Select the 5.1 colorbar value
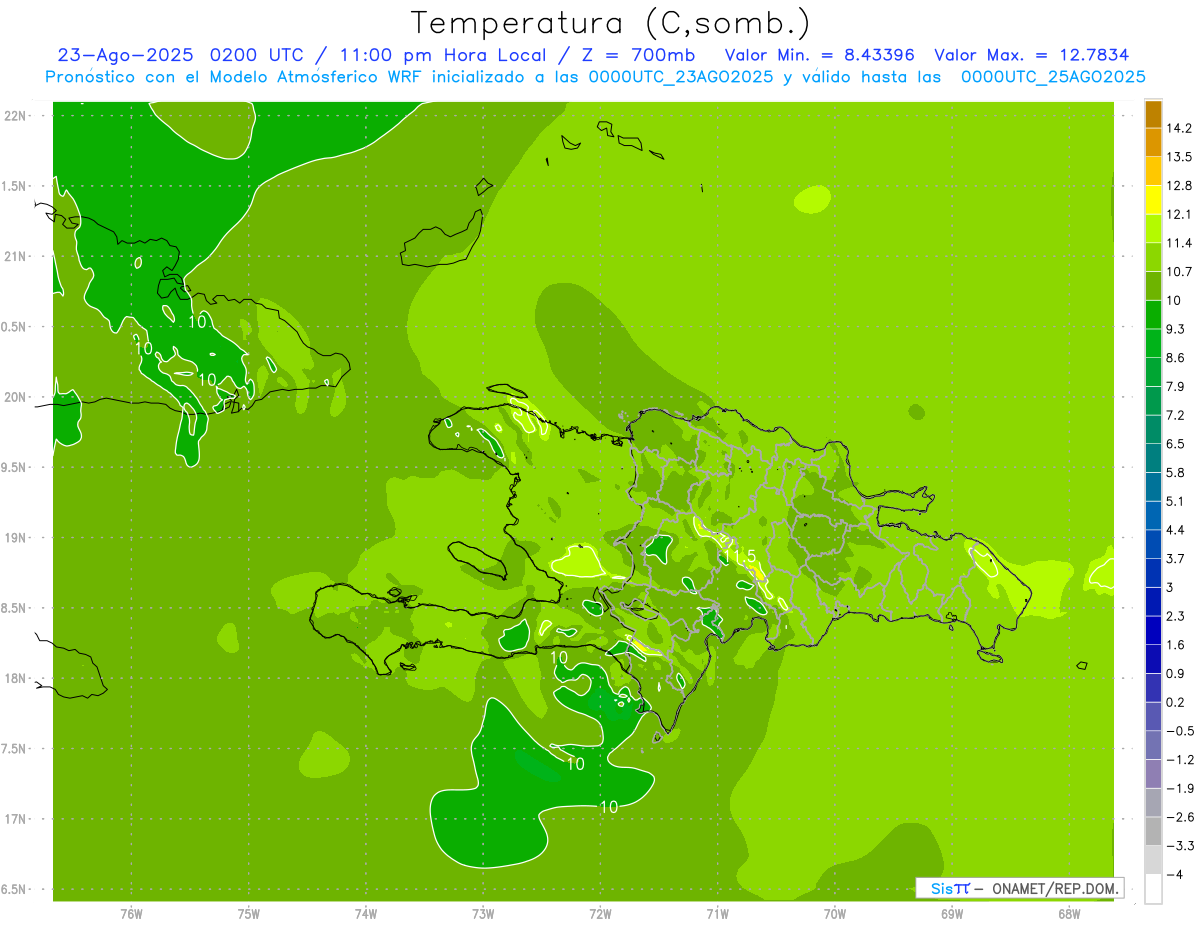The image size is (1200, 927). 1175,501
